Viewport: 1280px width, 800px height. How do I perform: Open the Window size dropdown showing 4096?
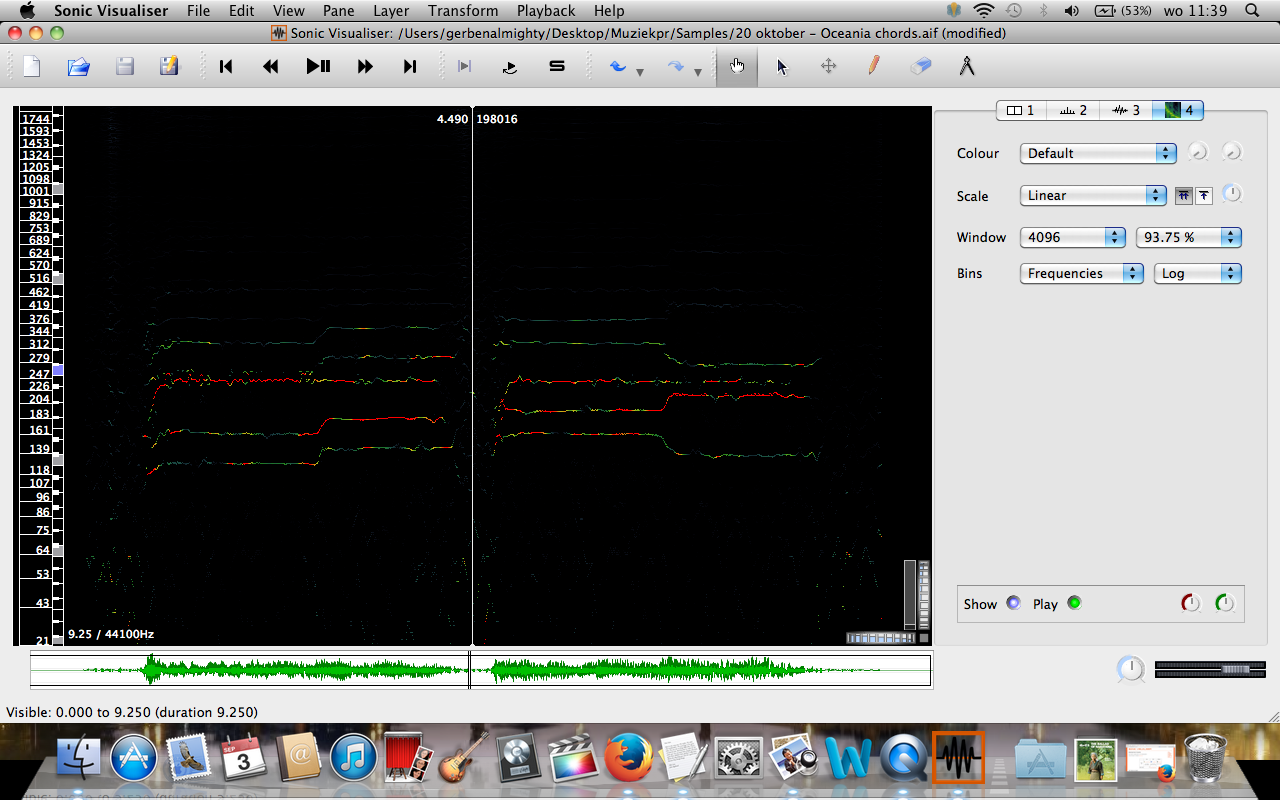click(x=1073, y=237)
